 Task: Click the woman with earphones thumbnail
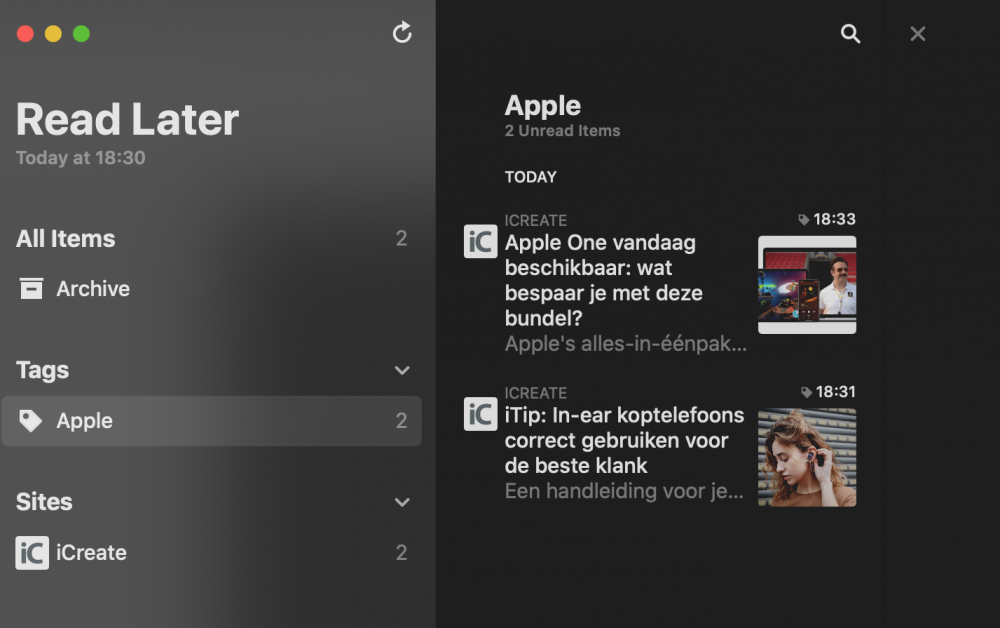pyautogui.click(x=807, y=457)
